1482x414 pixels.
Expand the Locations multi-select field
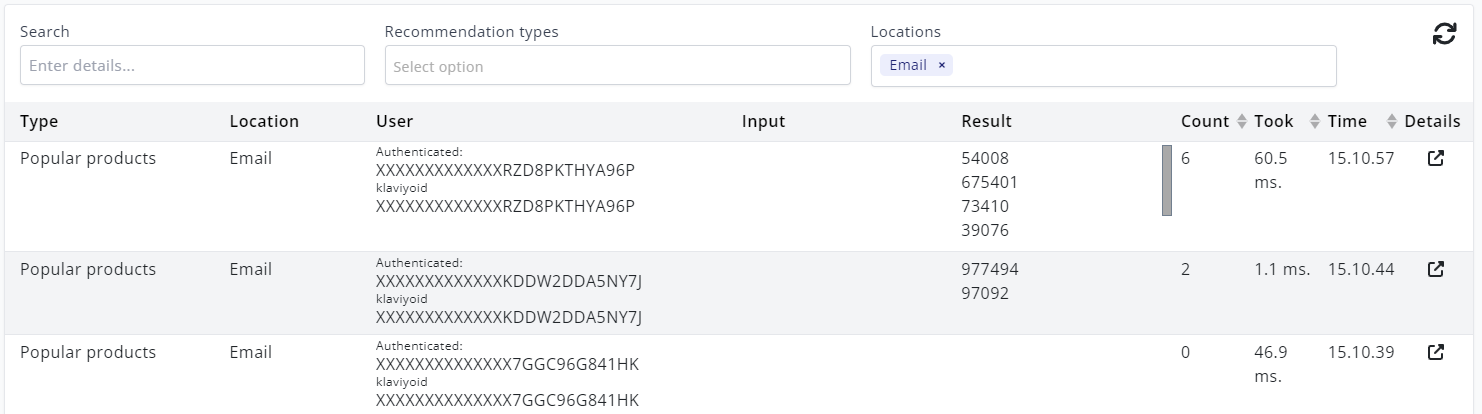1140,66
